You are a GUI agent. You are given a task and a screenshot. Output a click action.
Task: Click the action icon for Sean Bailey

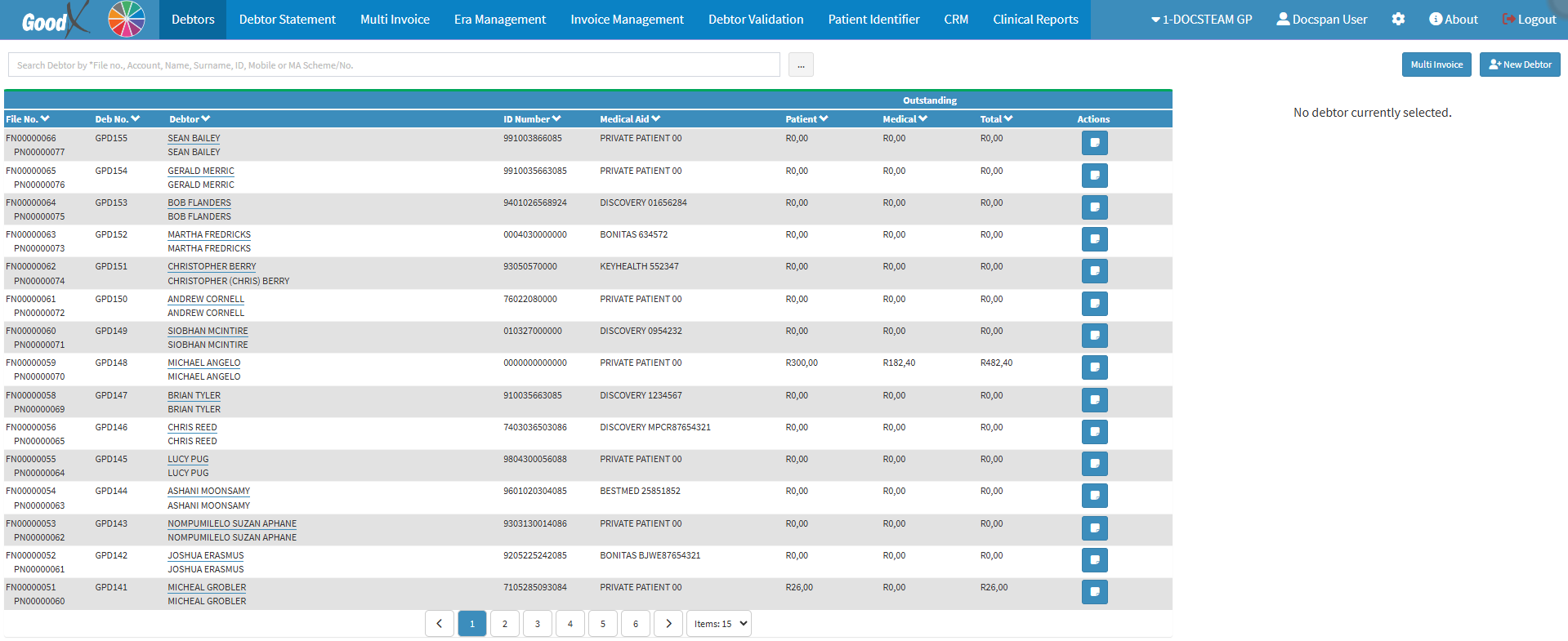point(1094,143)
